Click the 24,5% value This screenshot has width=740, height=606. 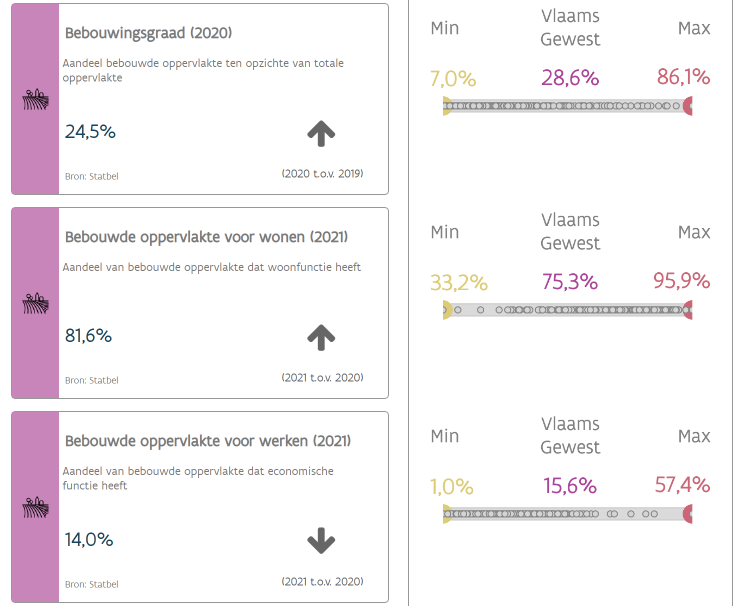(x=90, y=131)
